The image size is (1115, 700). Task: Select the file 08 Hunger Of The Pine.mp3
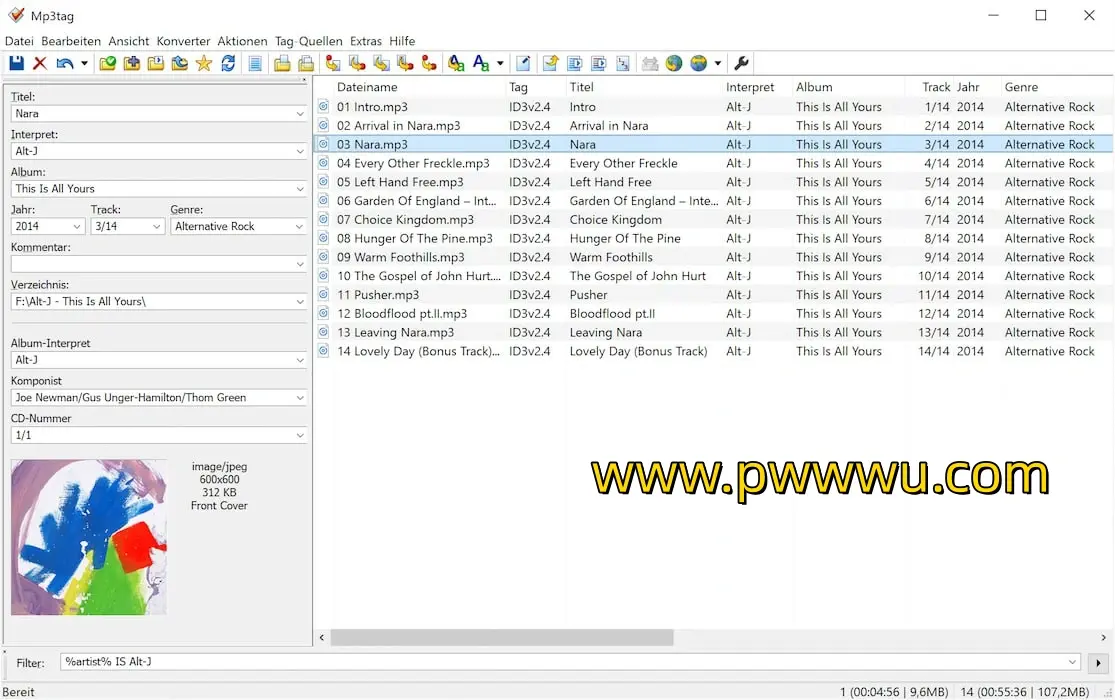point(414,239)
